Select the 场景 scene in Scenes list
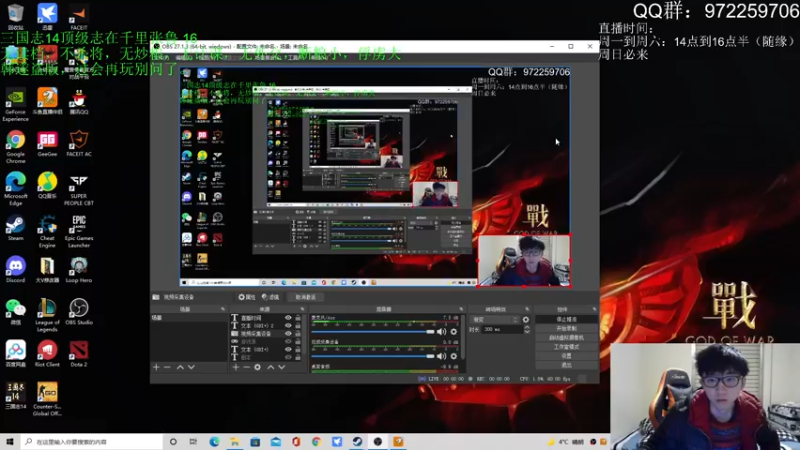 coord(188,318)
